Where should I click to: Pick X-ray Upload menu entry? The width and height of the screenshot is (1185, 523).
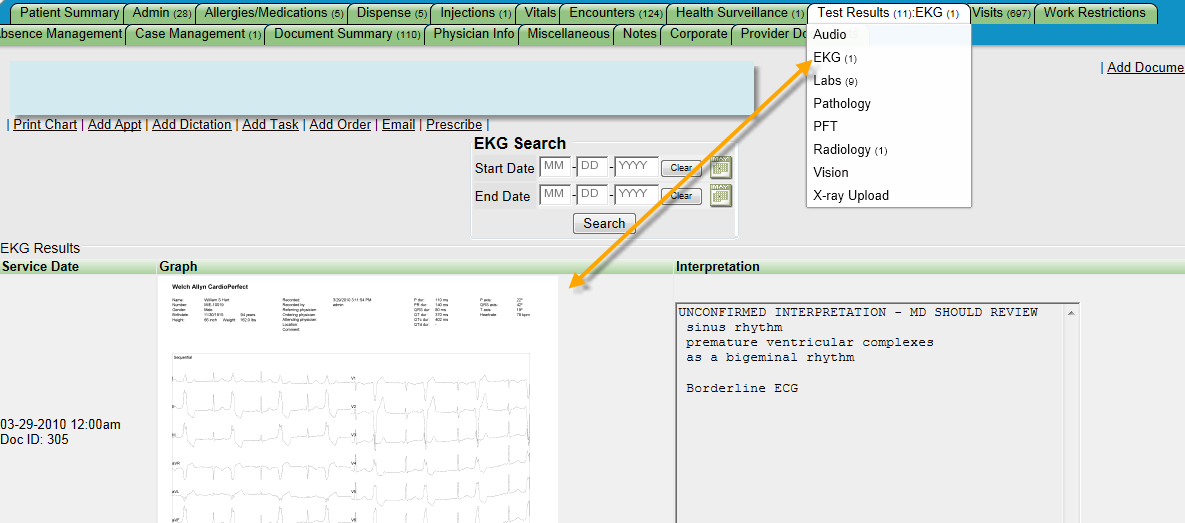851,196
